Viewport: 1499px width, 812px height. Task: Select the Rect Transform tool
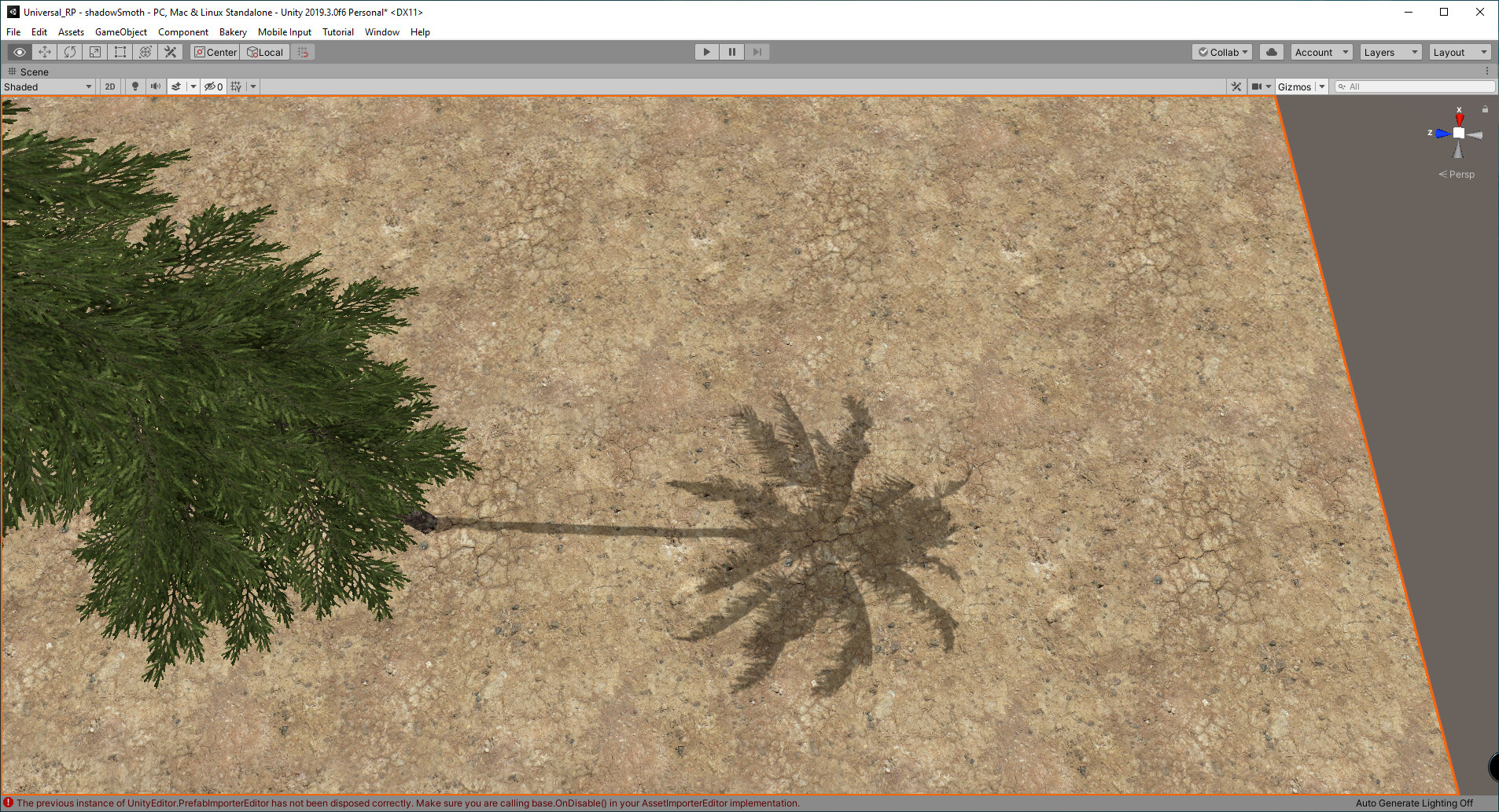(x=120, y=51)
